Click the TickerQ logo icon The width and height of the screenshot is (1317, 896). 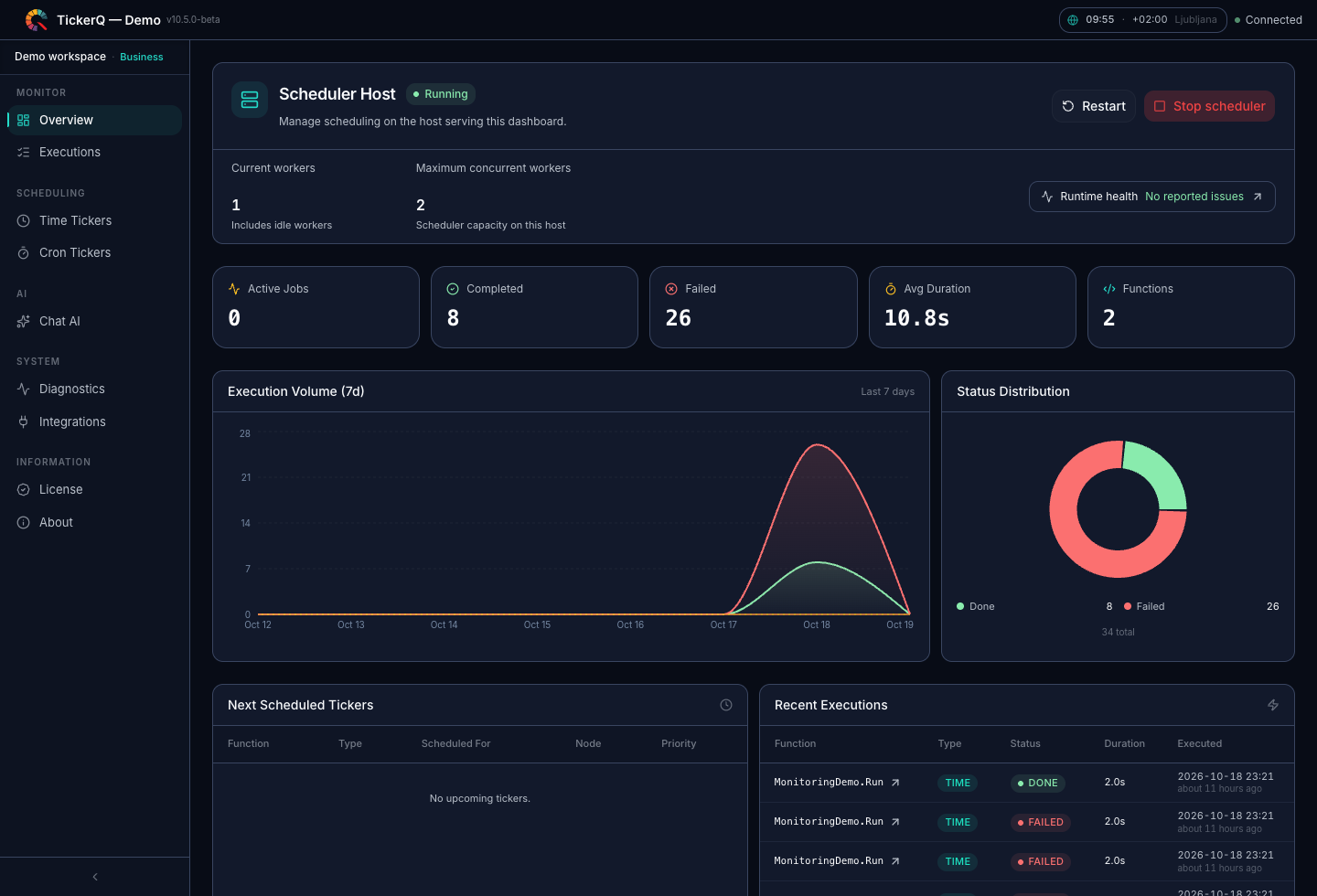coord(37,19)
